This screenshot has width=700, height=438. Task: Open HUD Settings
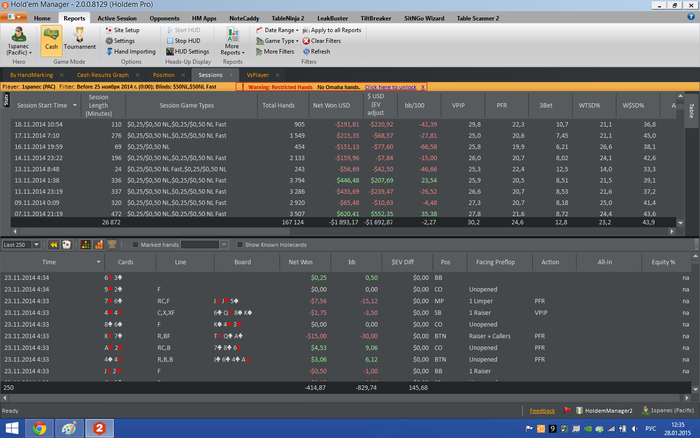coord(188,51)
